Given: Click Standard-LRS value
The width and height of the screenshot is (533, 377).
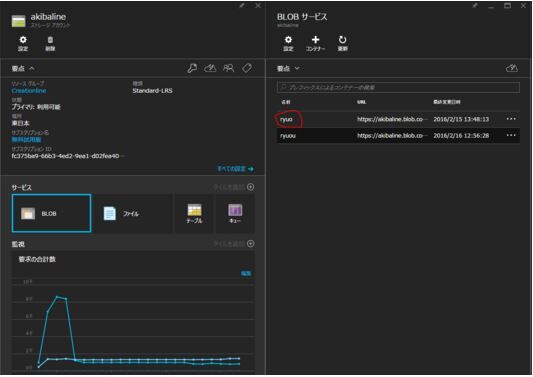Looking at the screenshot, I should [x=152, y=91].
